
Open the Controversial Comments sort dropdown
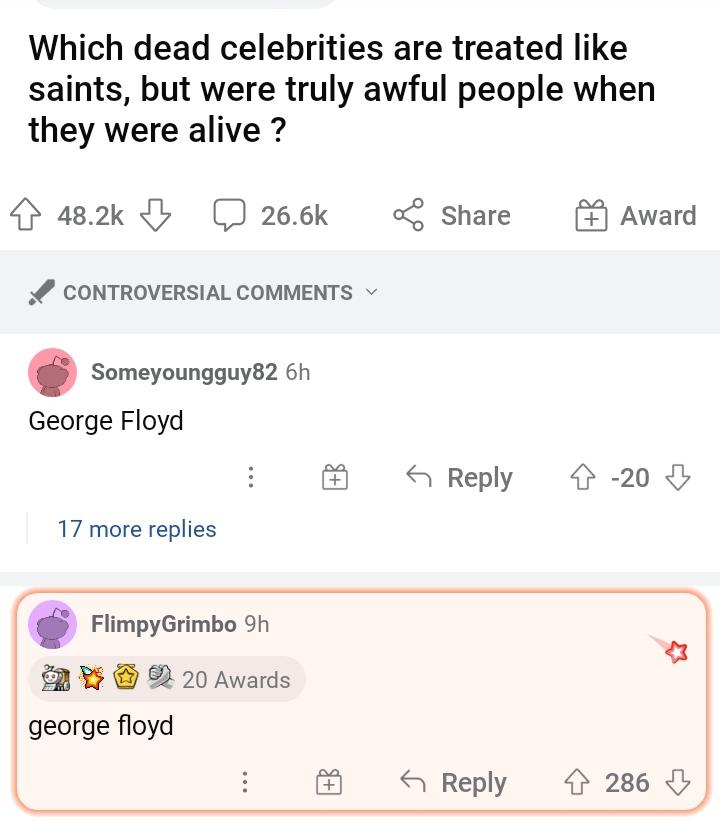(205, 293)
